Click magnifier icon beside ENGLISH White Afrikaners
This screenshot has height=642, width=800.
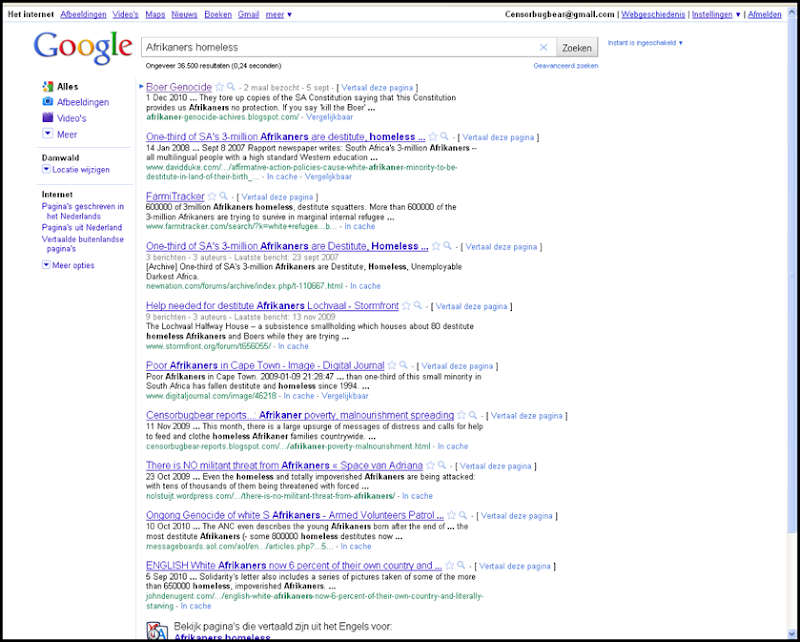click(x=461, y=565)
